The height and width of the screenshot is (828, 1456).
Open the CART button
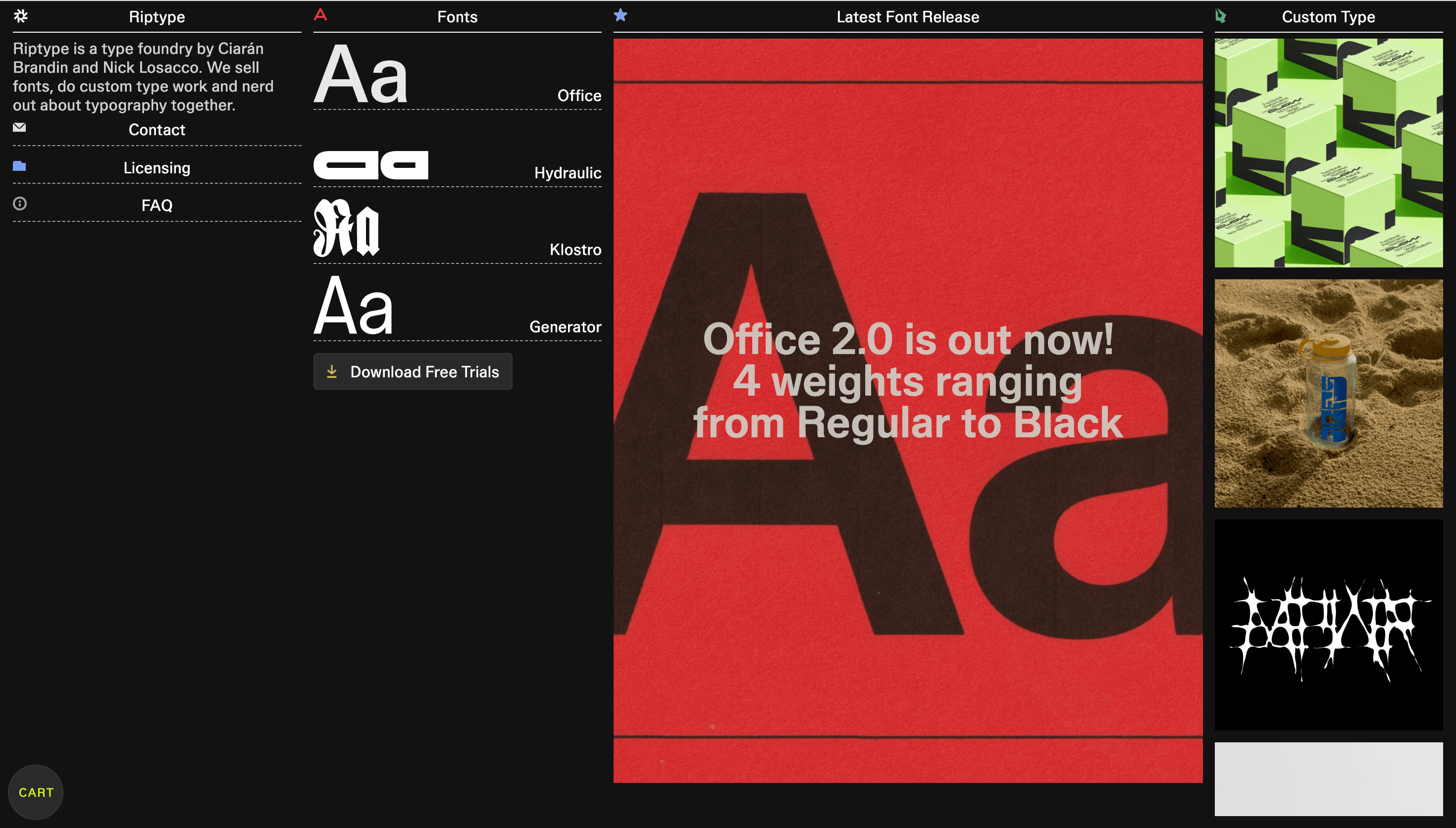click(36, 792)
